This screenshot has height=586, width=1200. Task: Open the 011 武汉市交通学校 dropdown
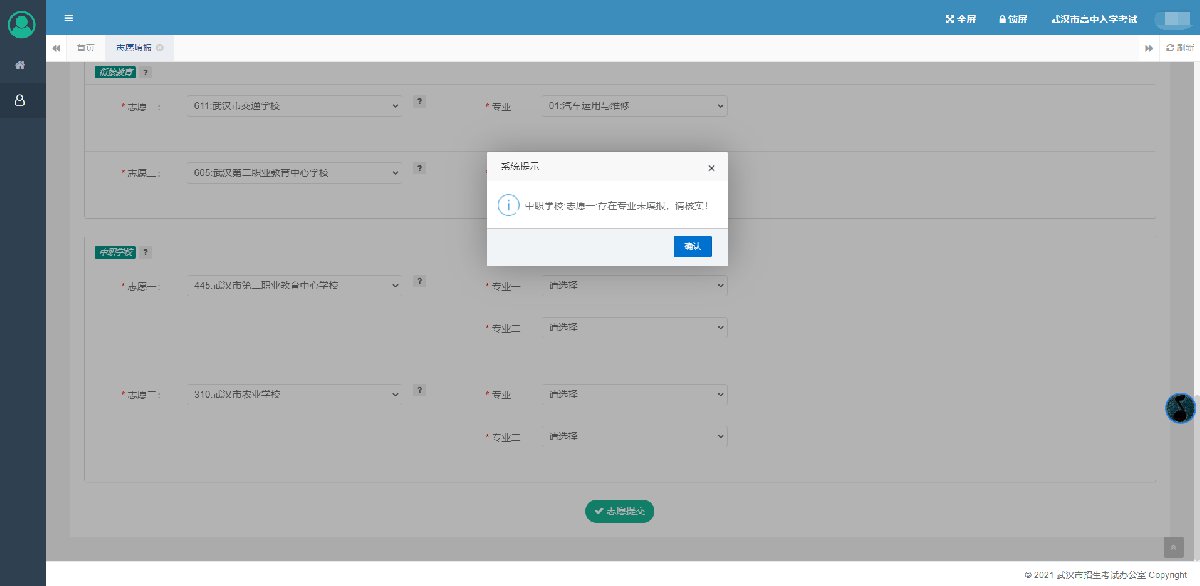(294, 105)
